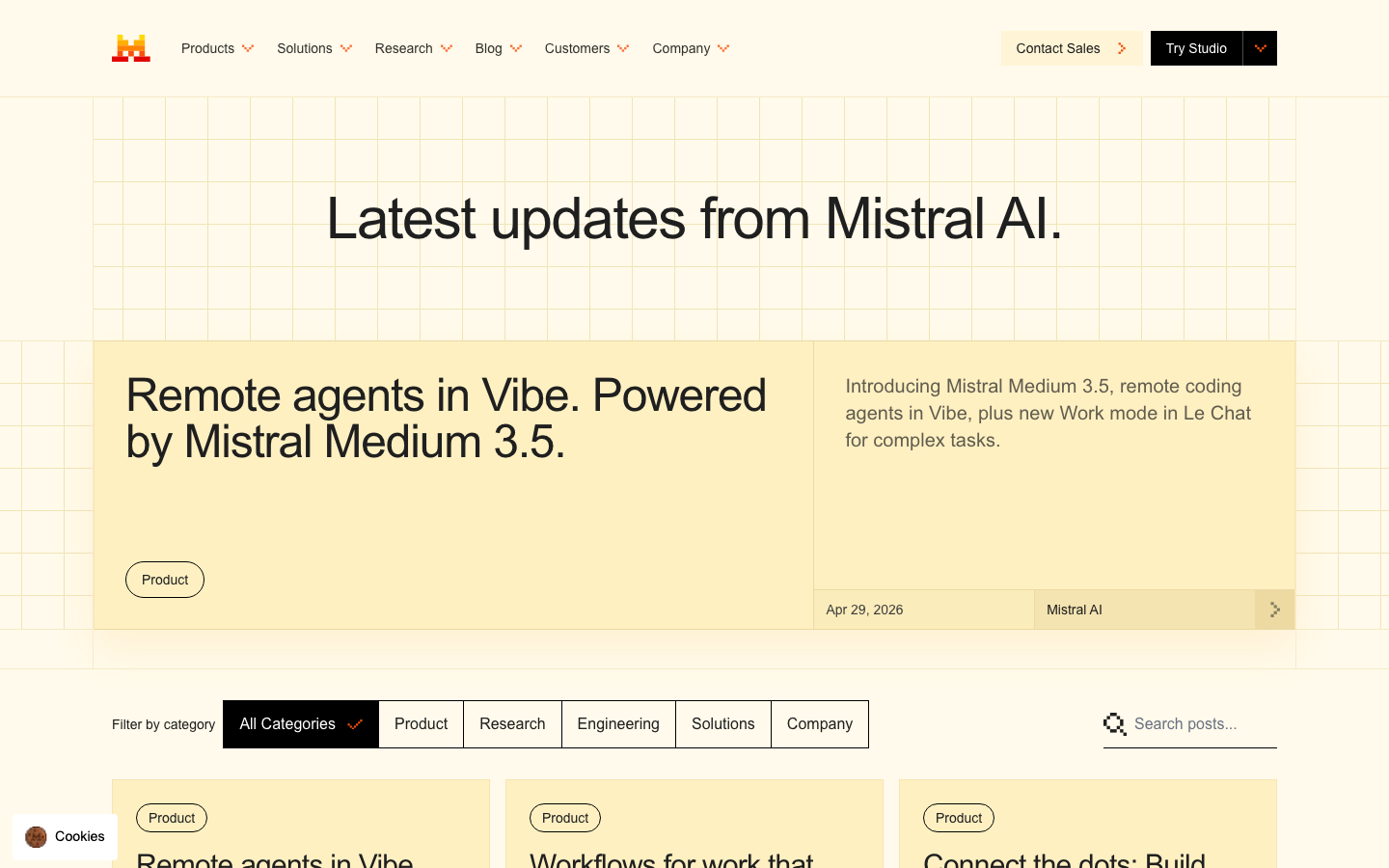Filter posts by Engineering category
This screenshot has height=868, width=1389.
click(618, 724)
